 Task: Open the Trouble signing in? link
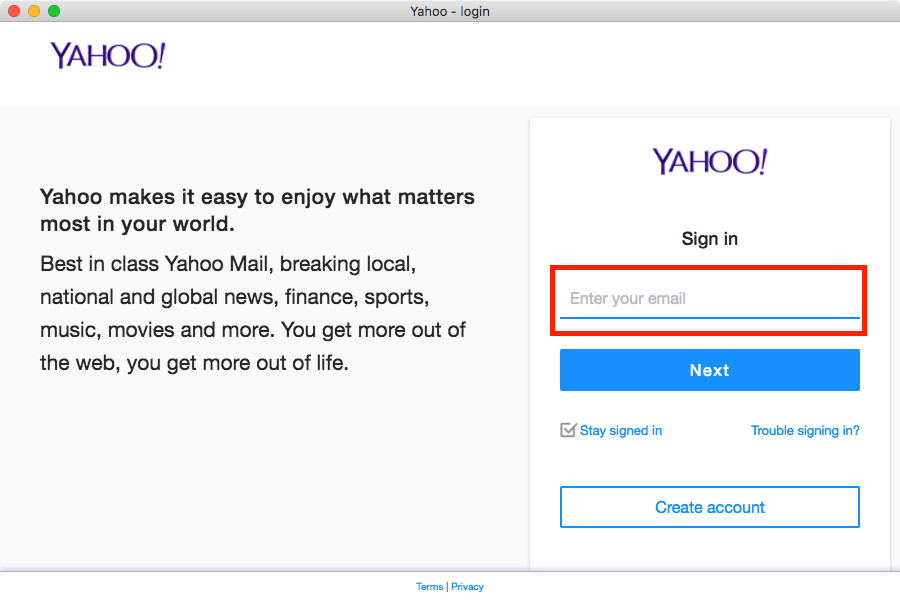805,431
